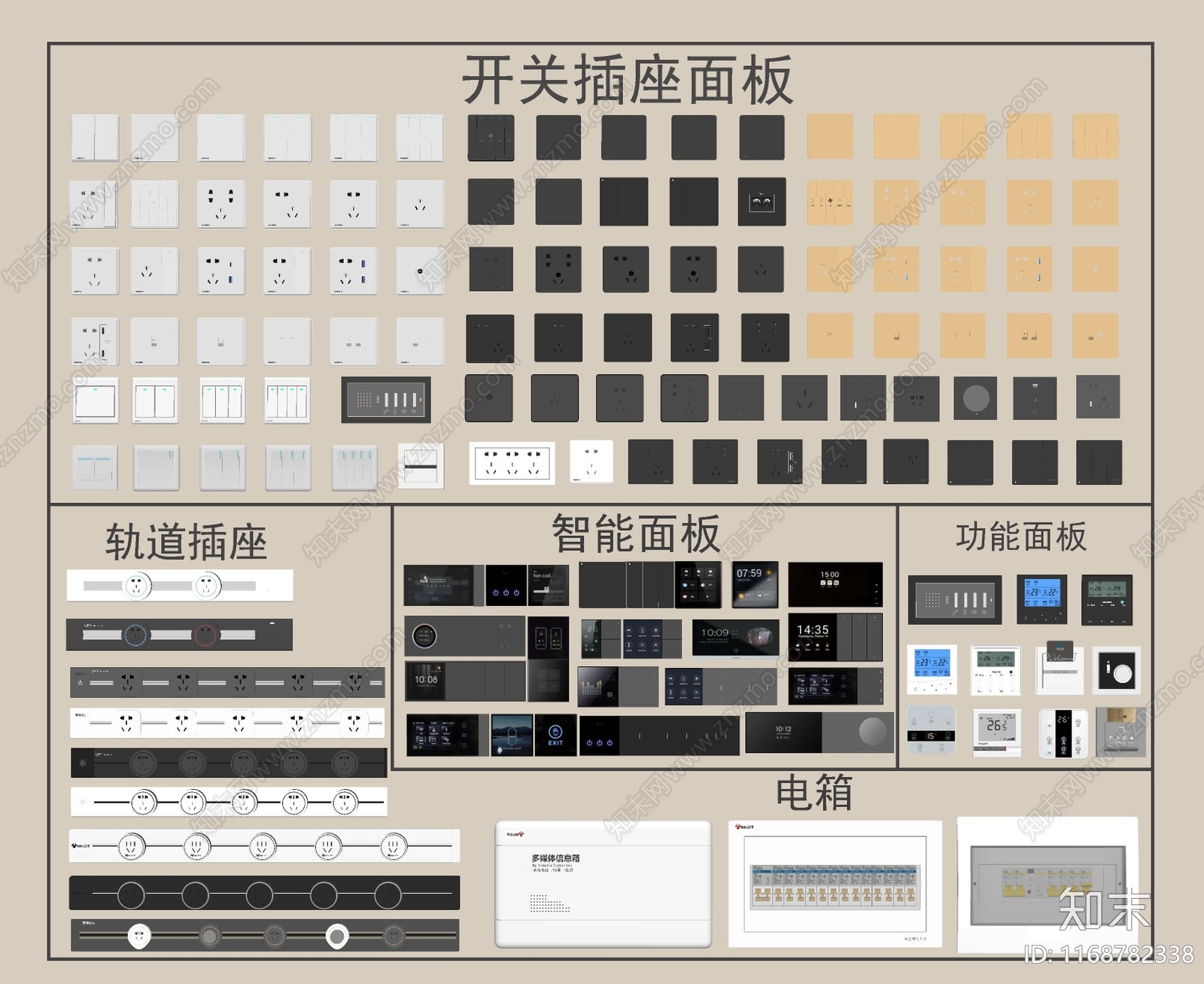Click the EXIT smart panel tile
Viewport: 1204px width, 984px height.
point(555,735)
